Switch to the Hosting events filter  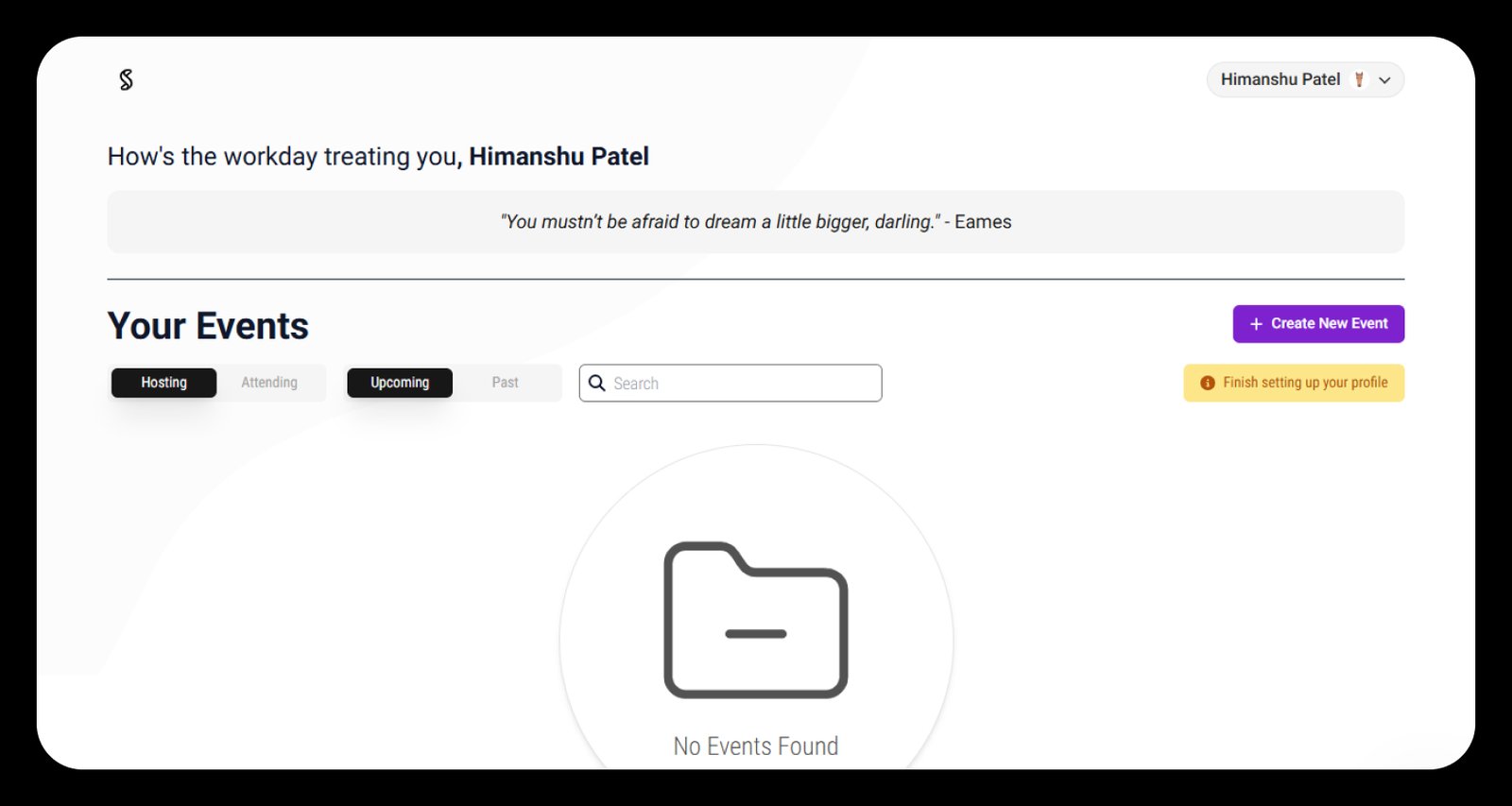click(163, 383)
